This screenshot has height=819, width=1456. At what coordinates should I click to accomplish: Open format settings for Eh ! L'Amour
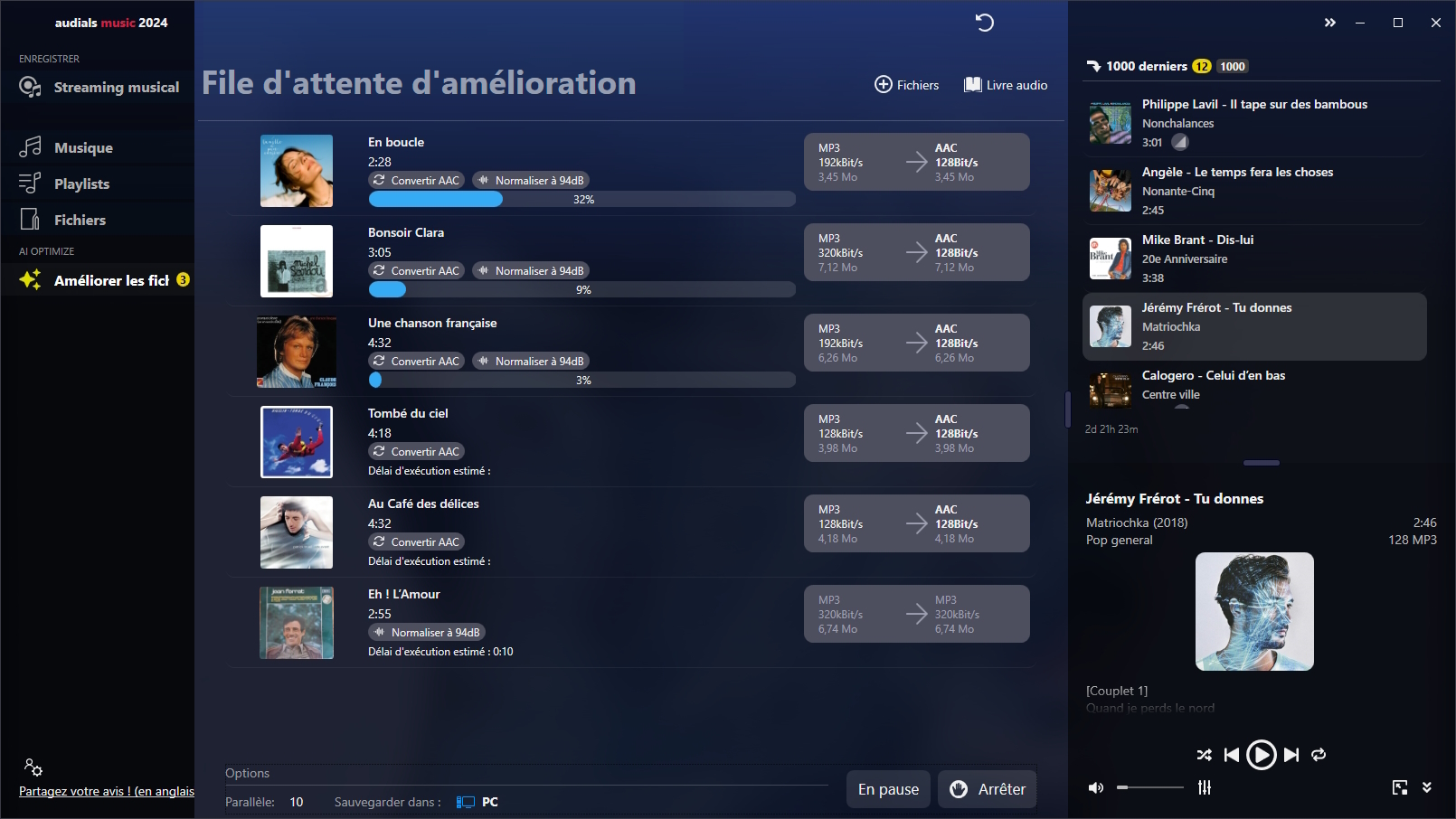click(x=917, y=614)
